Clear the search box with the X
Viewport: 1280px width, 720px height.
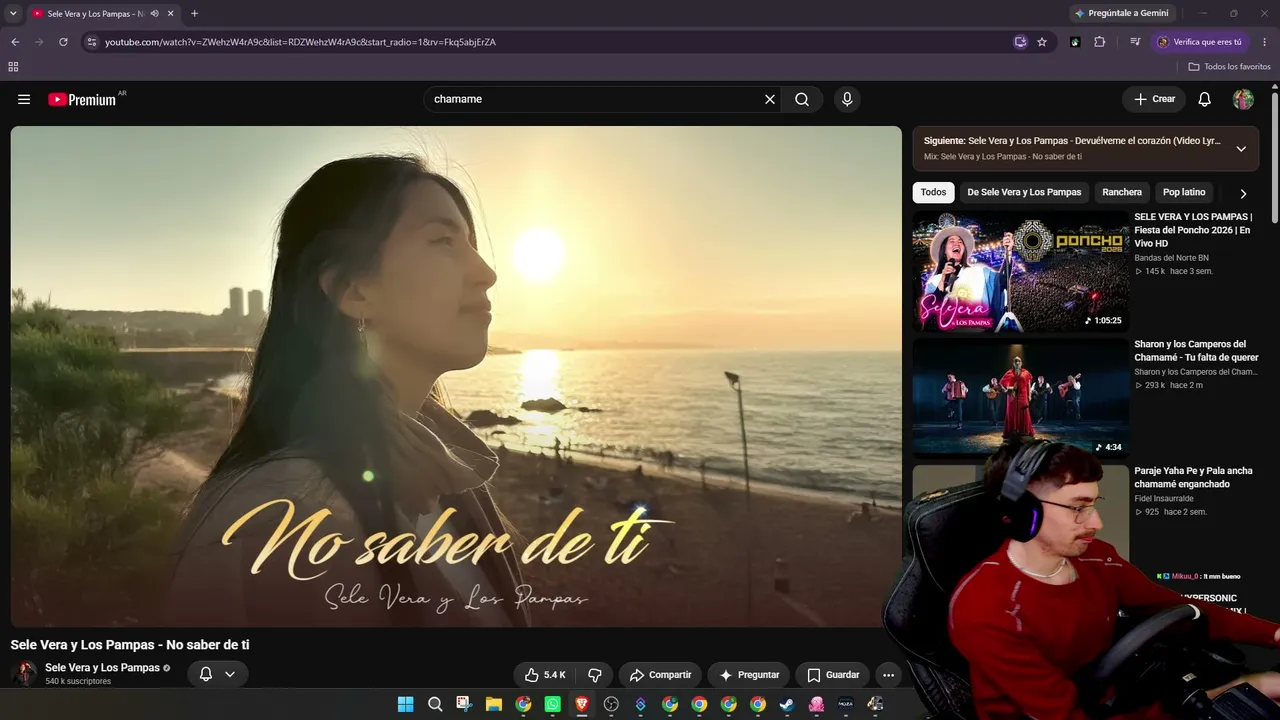[x=770, y=99]
